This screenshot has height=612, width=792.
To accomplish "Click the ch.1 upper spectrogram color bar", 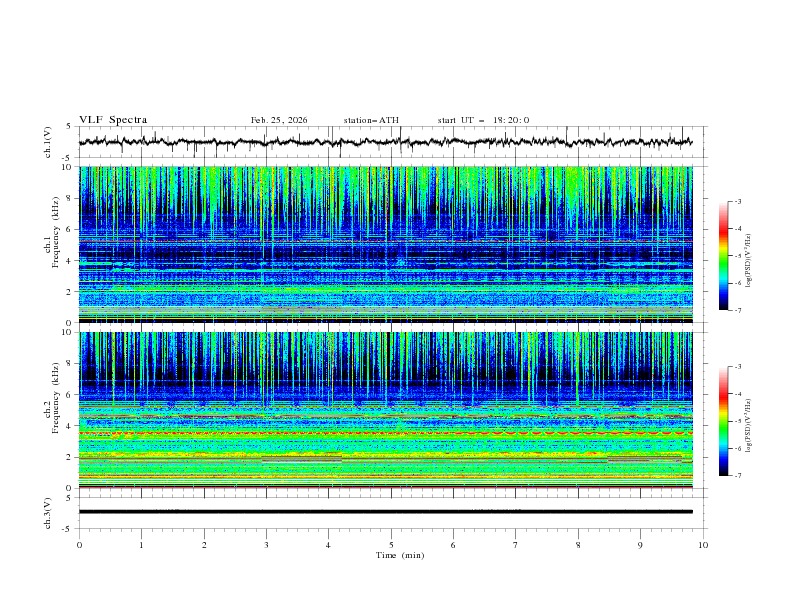I will pyautogui.click(x=724, y=255).
